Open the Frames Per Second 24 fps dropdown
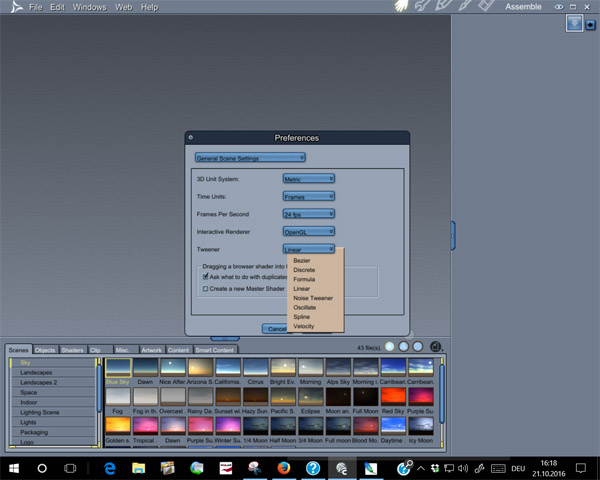Screen dimensions: 600x480 (309, 214)
